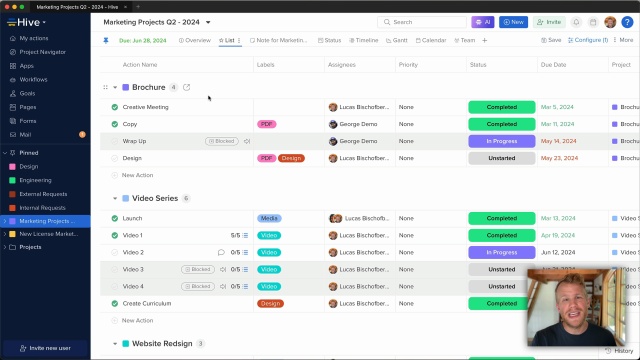This screenshot has height=360, width=640.
Task: Open the Marketing Projects Q2 title dropdown
Action: (x=208, y=22)
